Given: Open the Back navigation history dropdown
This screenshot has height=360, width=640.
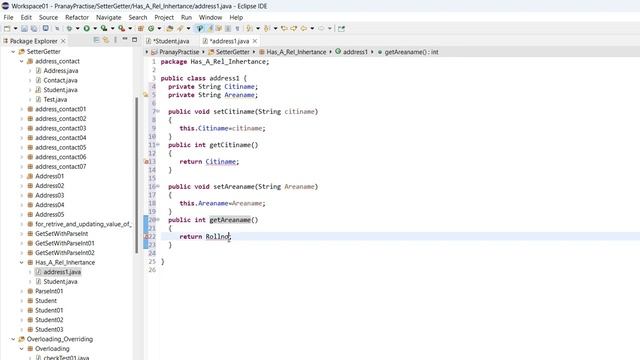Looking at the screenshot, I should pyautogui.click(x=312, y=29).
